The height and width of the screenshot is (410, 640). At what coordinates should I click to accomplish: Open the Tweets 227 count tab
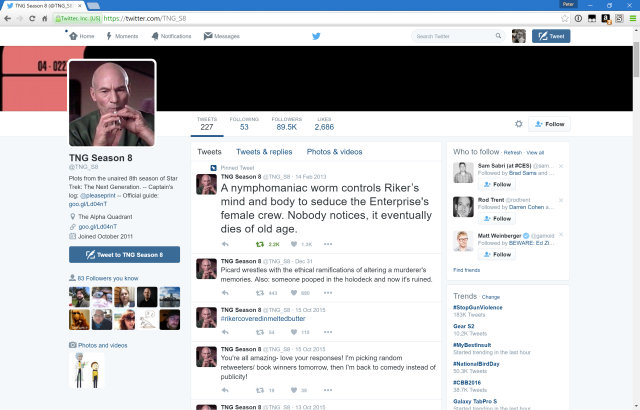[x=207, y=124]
